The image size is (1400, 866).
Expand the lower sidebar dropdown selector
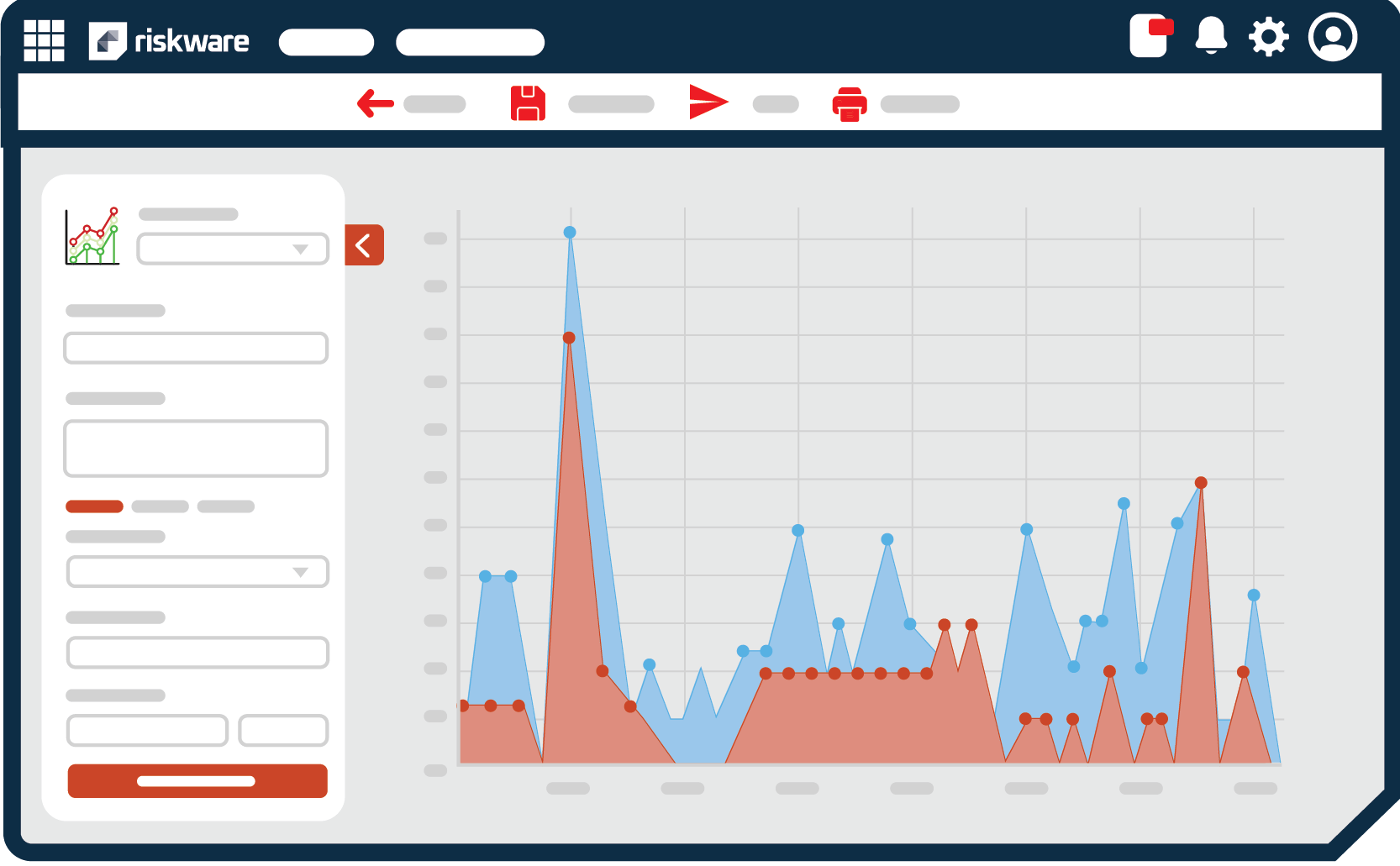pyautogui.click(x=197, y=571)
